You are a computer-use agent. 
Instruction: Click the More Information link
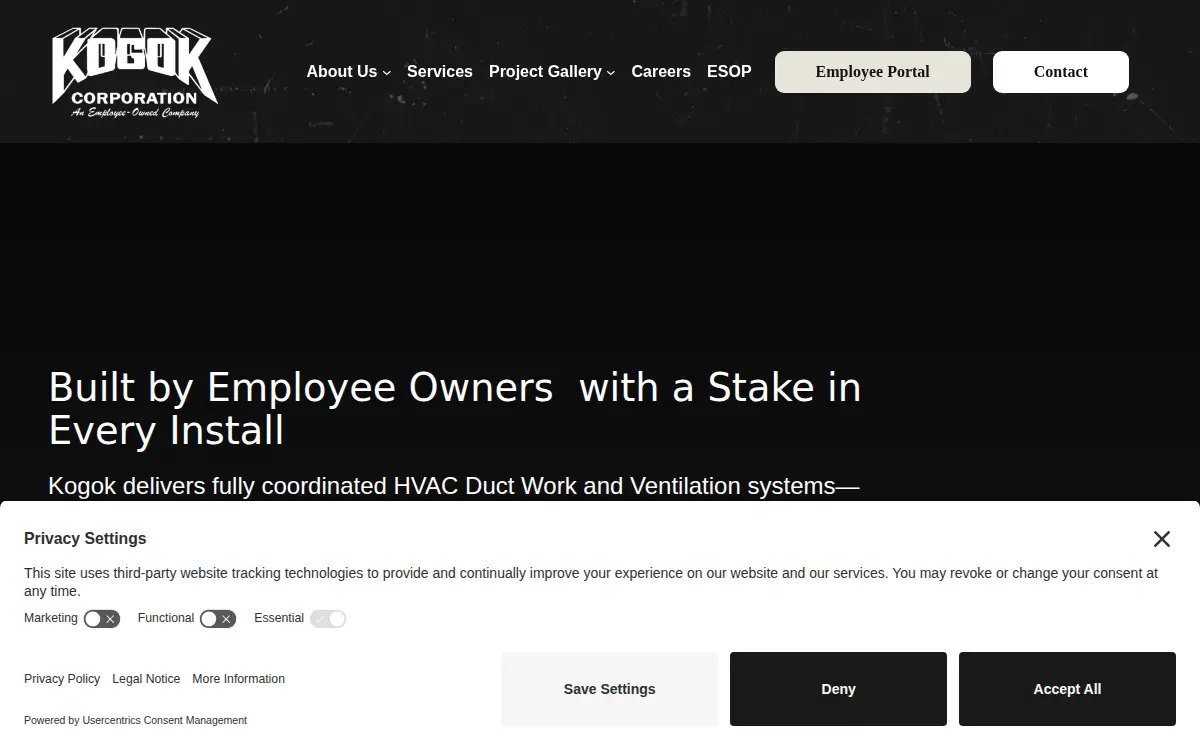pyautogui.click(x=238, y=679)
